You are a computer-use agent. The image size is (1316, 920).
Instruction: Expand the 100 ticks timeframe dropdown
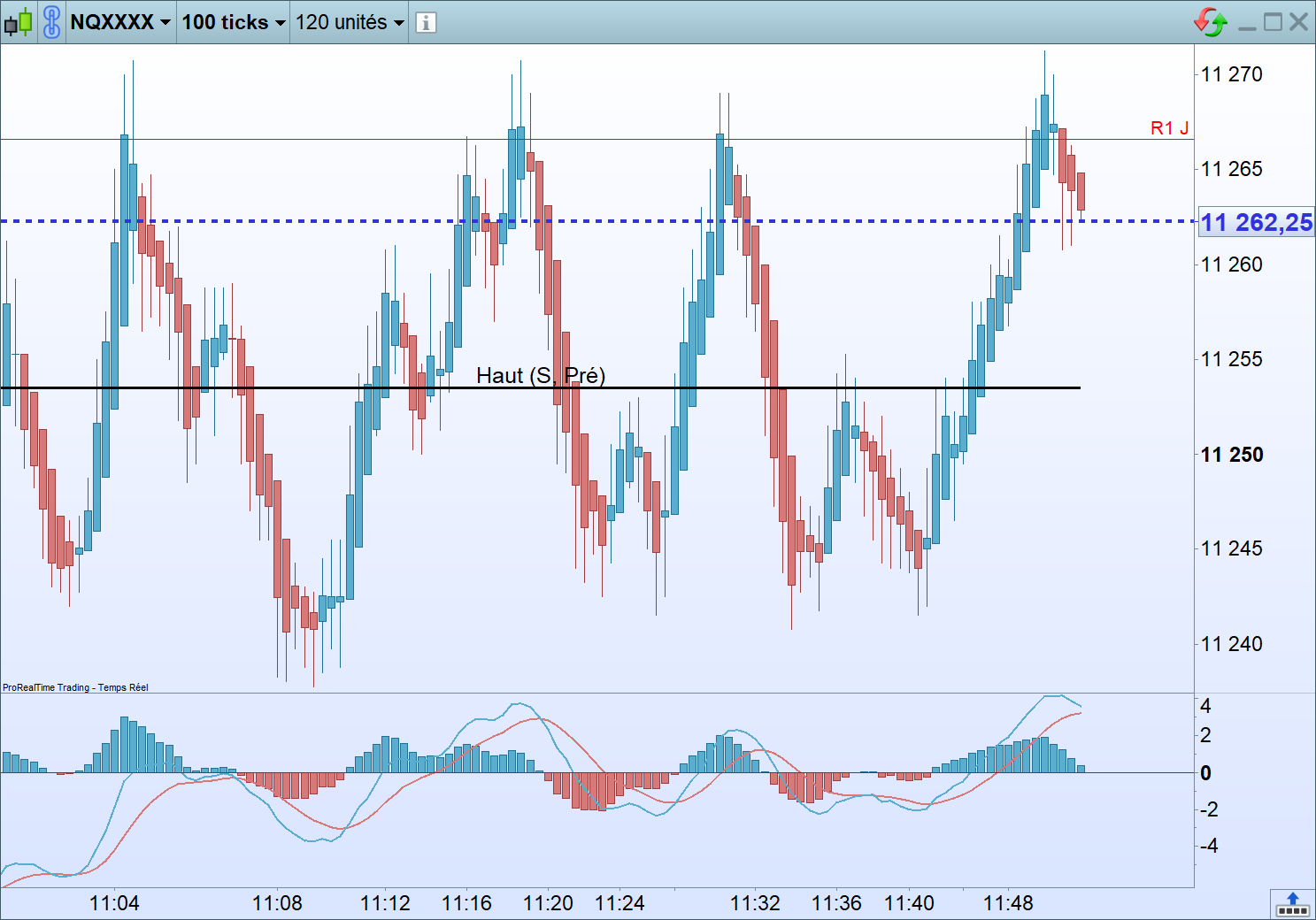click(x=234, y=22)
